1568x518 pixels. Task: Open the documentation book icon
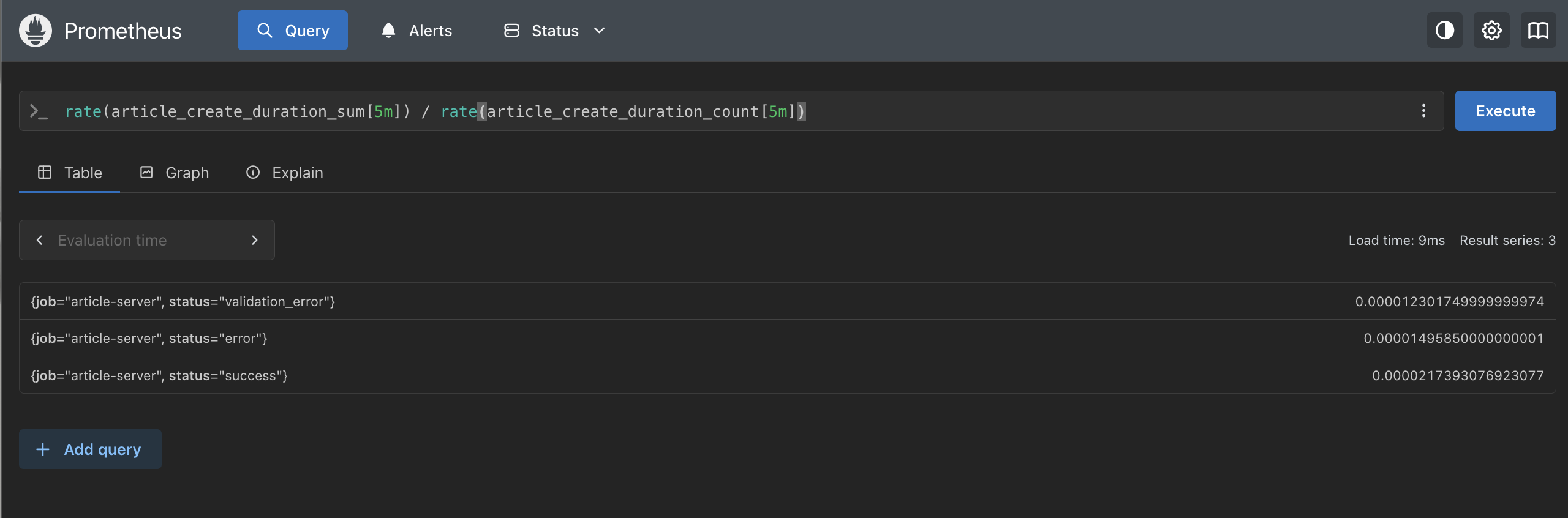pos(1538,31)
